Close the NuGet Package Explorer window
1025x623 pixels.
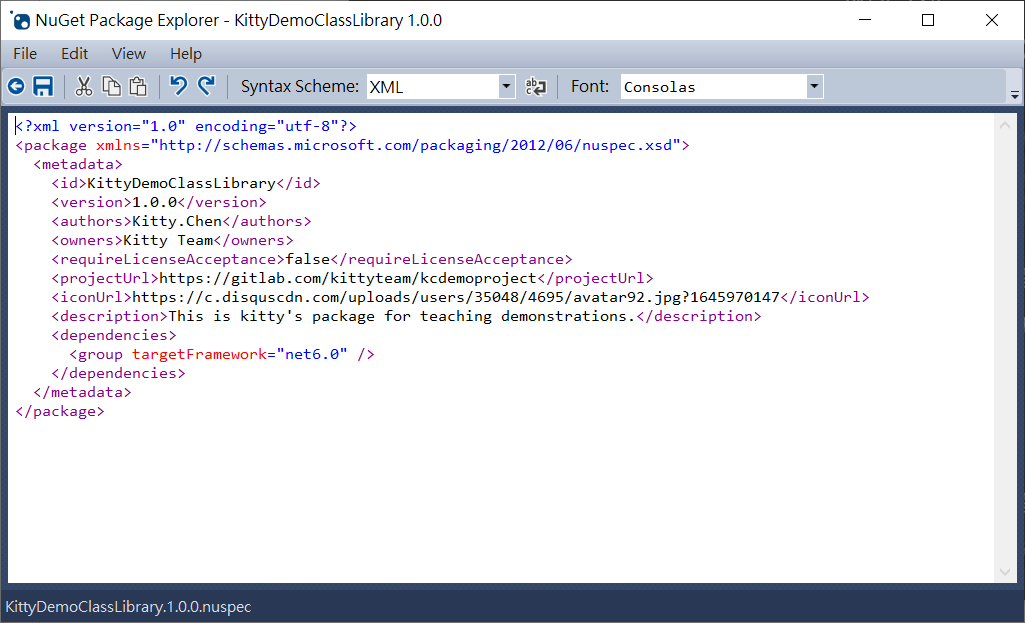click(x=992, y=20)
